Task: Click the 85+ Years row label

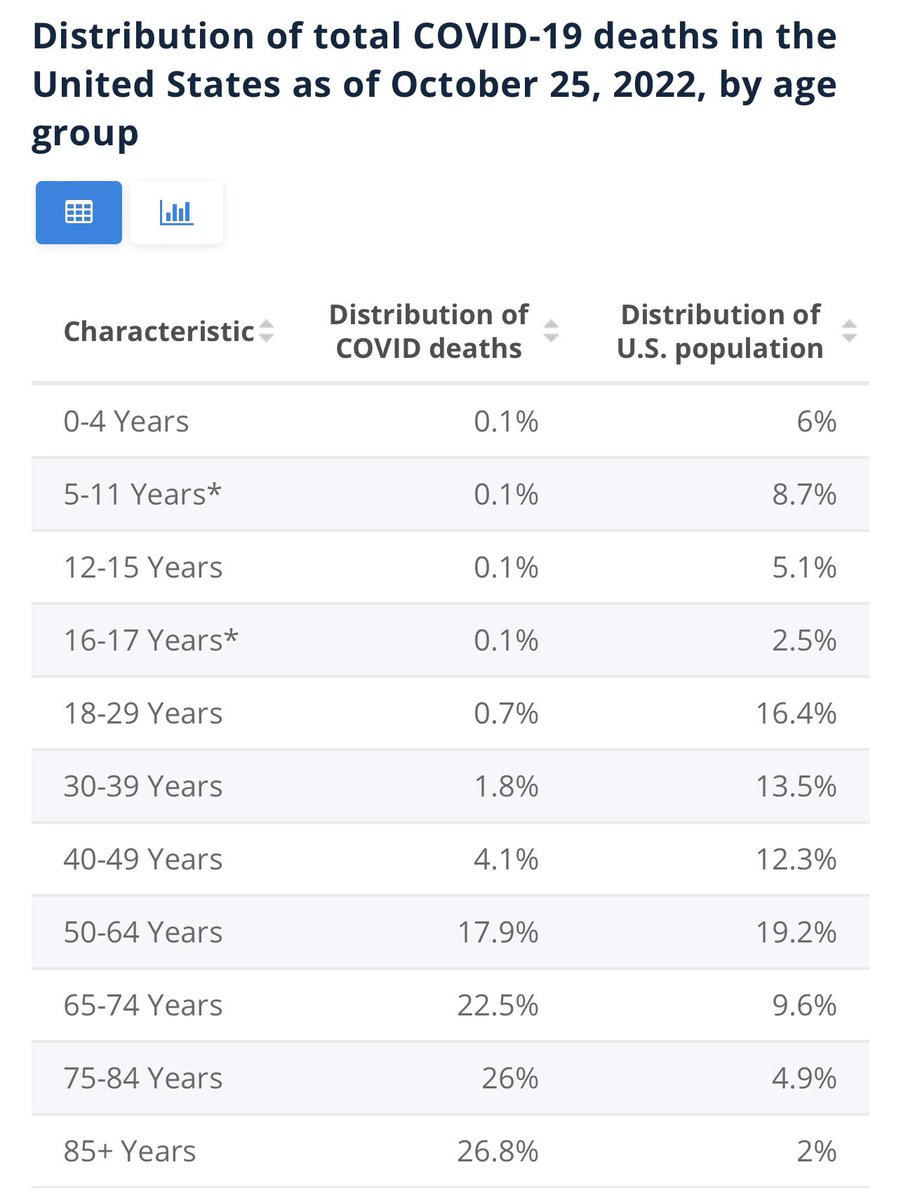Action: [x=130, y=1151]
